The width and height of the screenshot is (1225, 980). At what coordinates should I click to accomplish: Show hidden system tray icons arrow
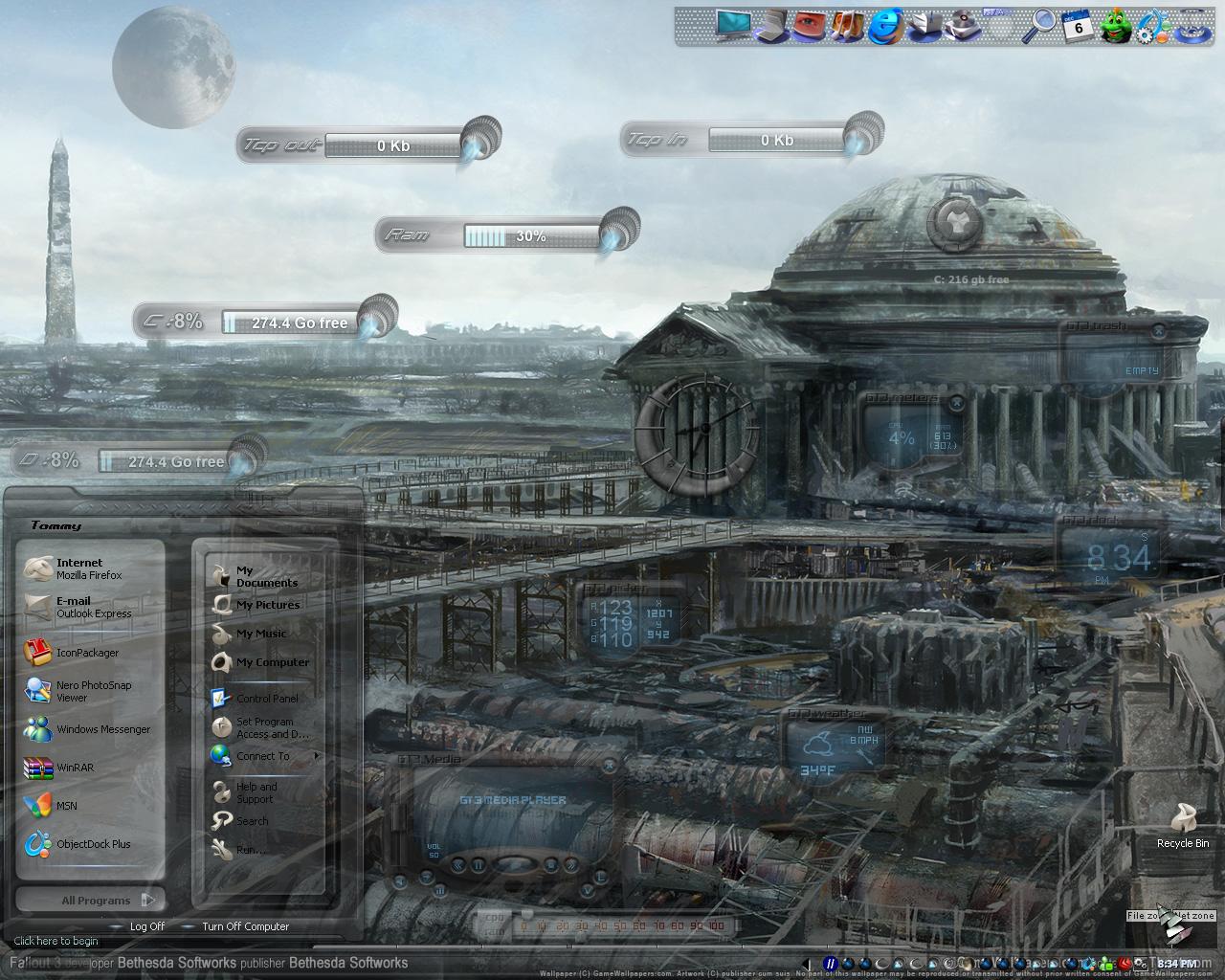pyautogui.click(x=806, y=964)
